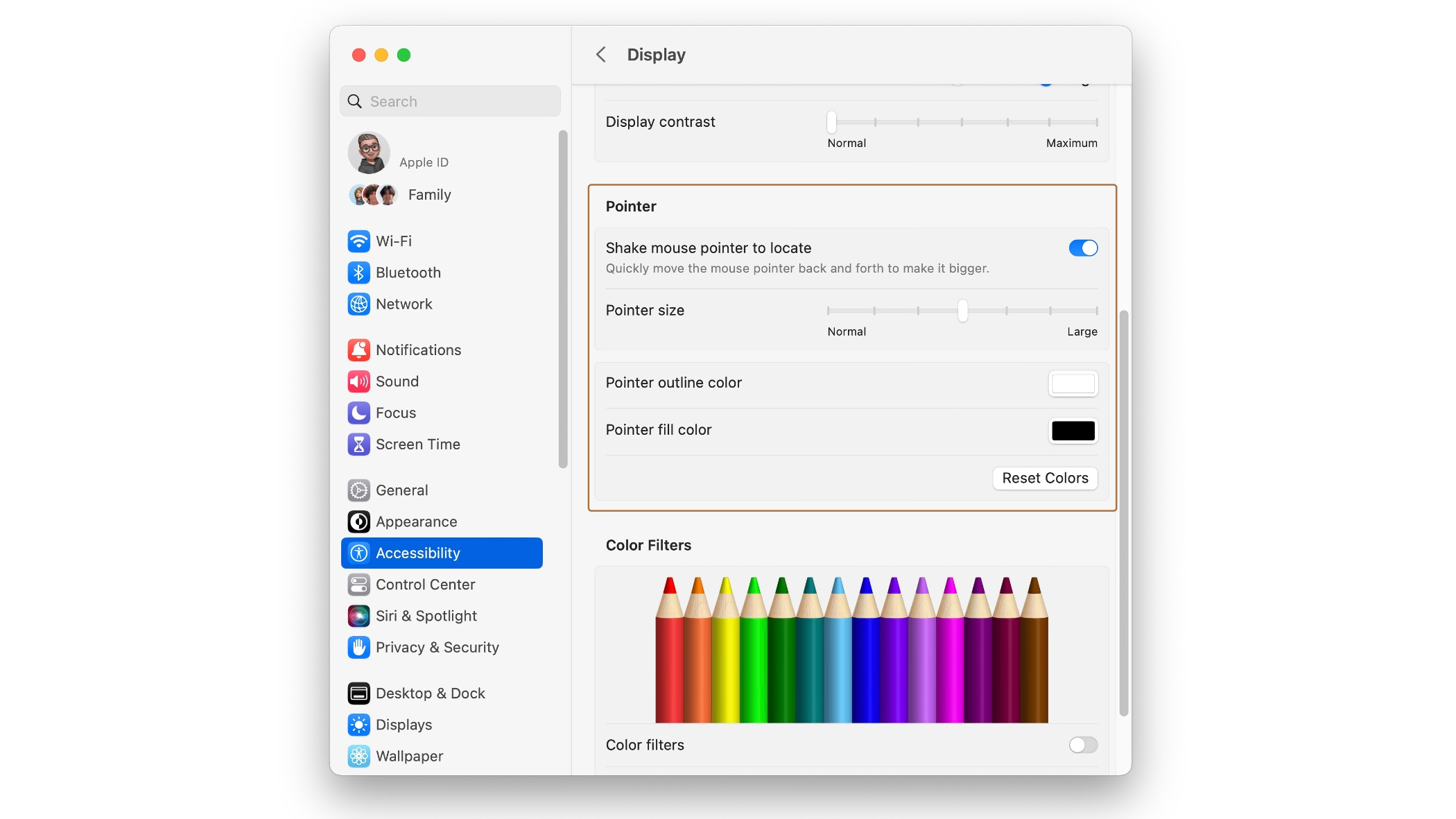Open Screen Time hourglass icon

coord(358,445)
